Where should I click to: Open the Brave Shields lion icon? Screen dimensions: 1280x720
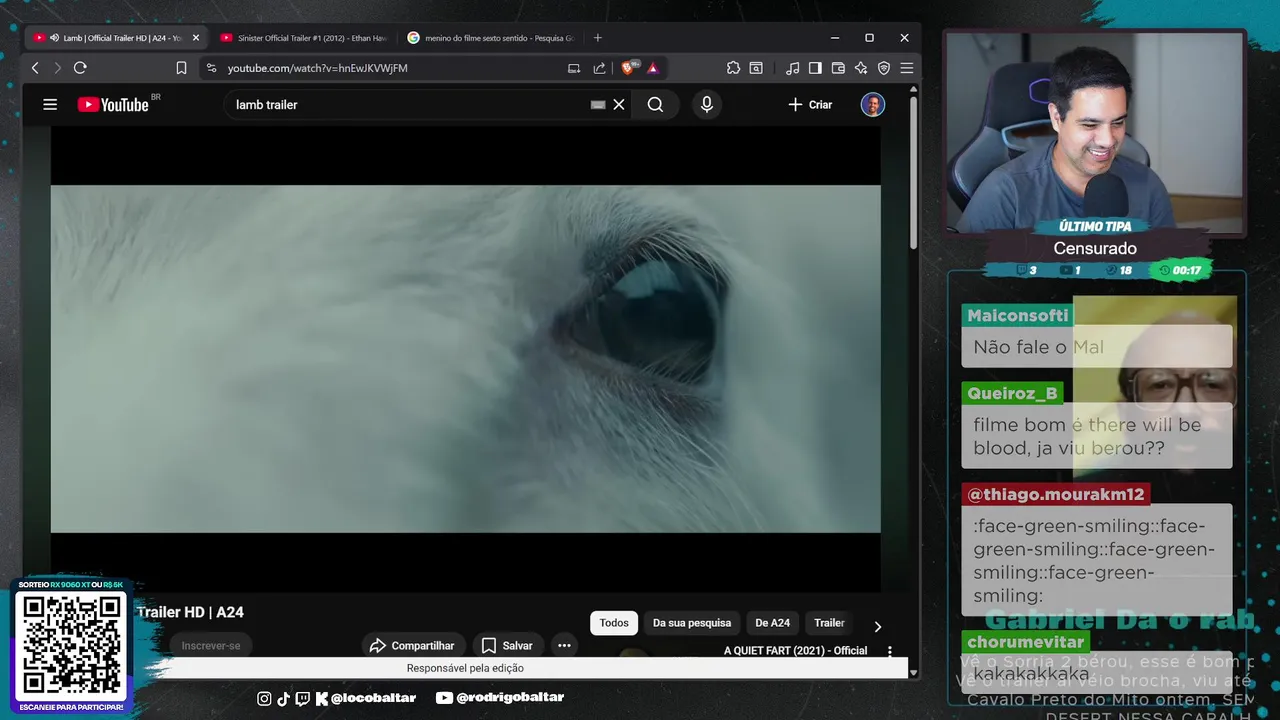(x=628, y=68)
